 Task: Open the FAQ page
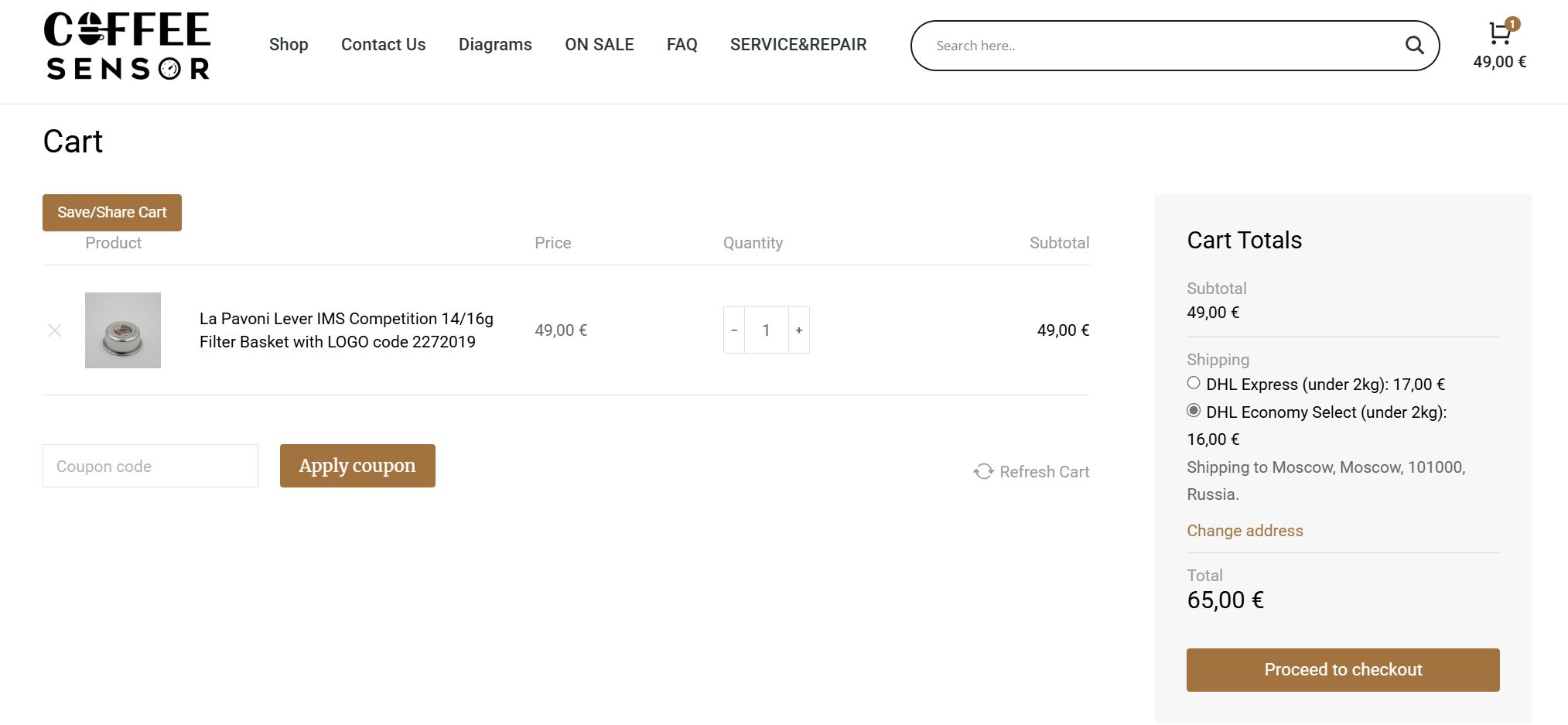682,45
